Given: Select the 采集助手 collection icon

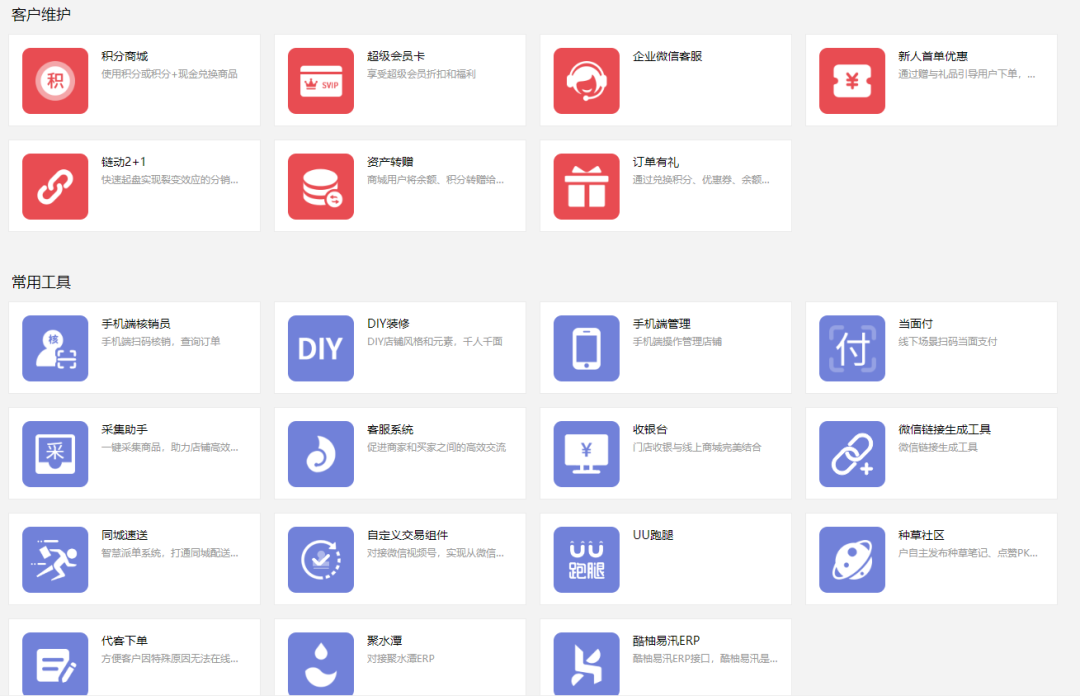Looking at the screenshot, I should point(55,453).
